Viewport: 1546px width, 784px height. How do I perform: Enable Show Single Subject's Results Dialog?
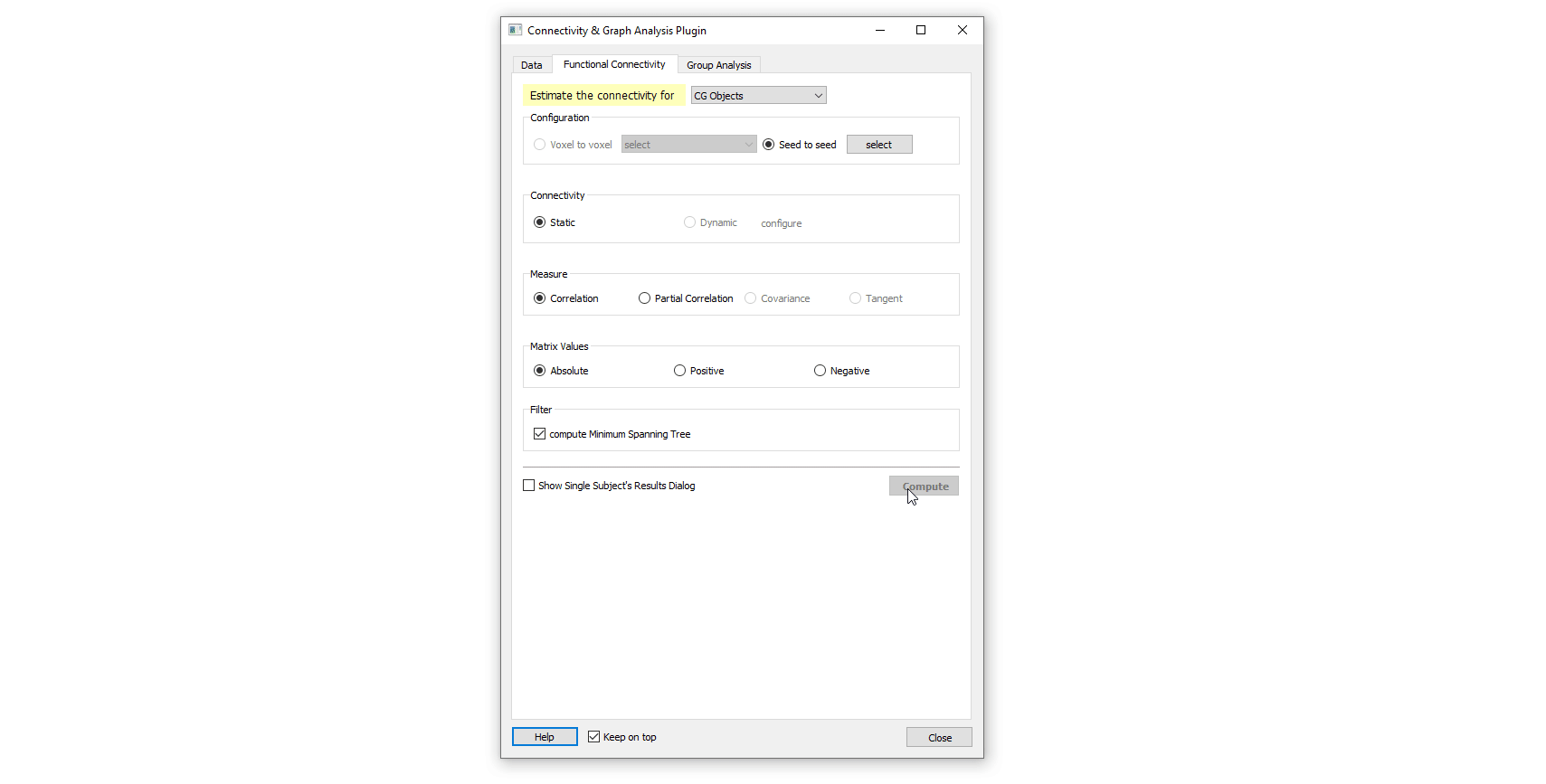pos(529,486)
